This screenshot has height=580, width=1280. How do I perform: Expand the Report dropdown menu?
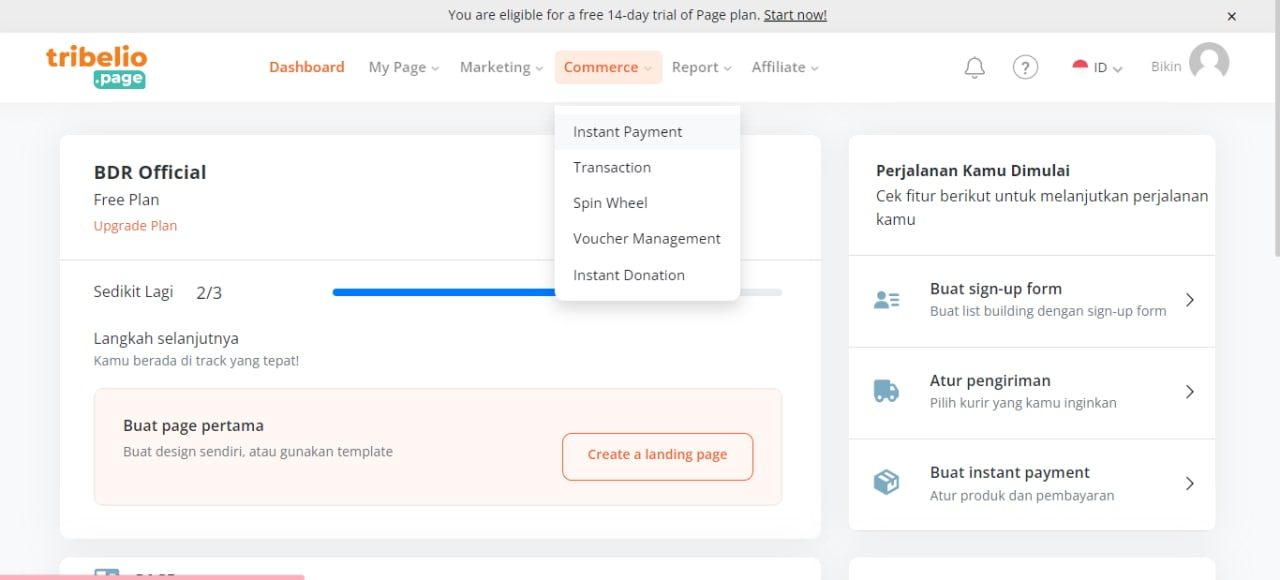click(x=701, y=67)
